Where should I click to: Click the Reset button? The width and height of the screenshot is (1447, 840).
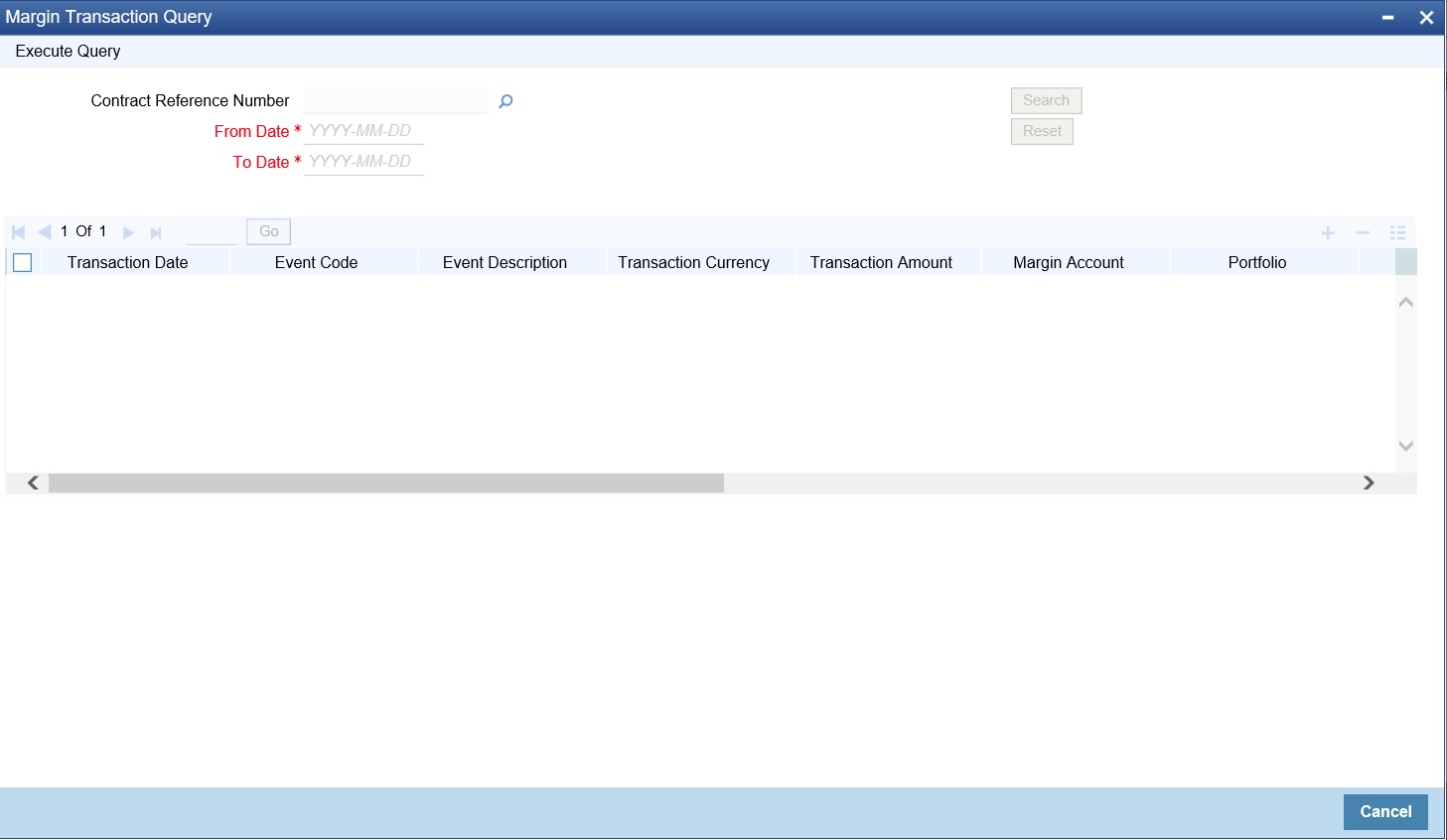pos(1042,131)
